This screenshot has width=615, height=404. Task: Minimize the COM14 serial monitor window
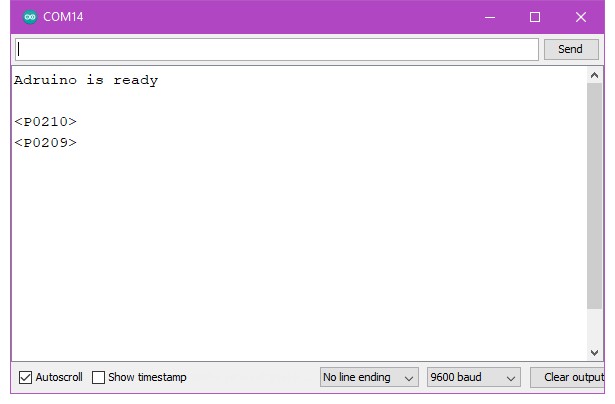pos(489,17)
